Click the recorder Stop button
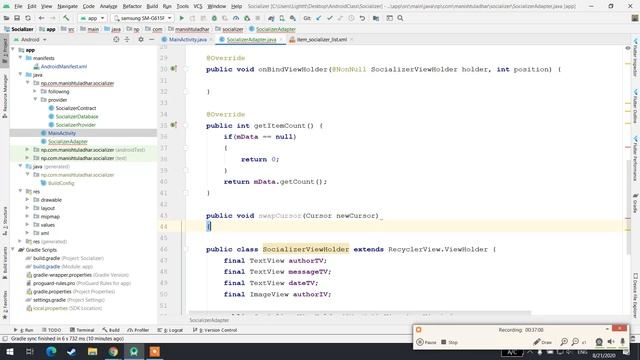Screen dimensions: 640x360 coord(449,342)
